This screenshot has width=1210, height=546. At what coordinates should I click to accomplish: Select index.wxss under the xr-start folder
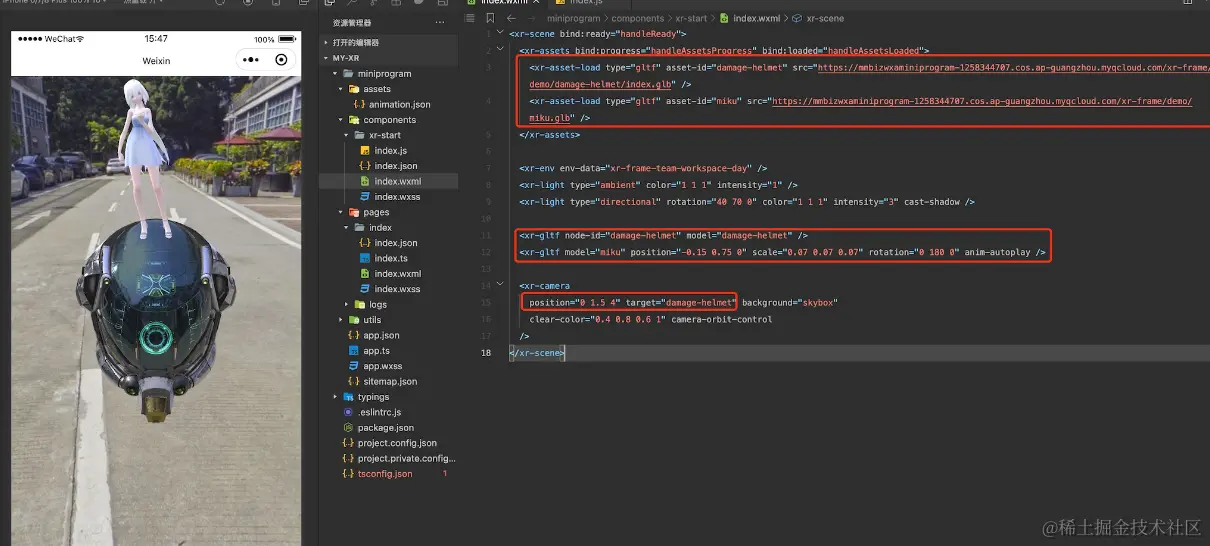click(x=397, y=197)
